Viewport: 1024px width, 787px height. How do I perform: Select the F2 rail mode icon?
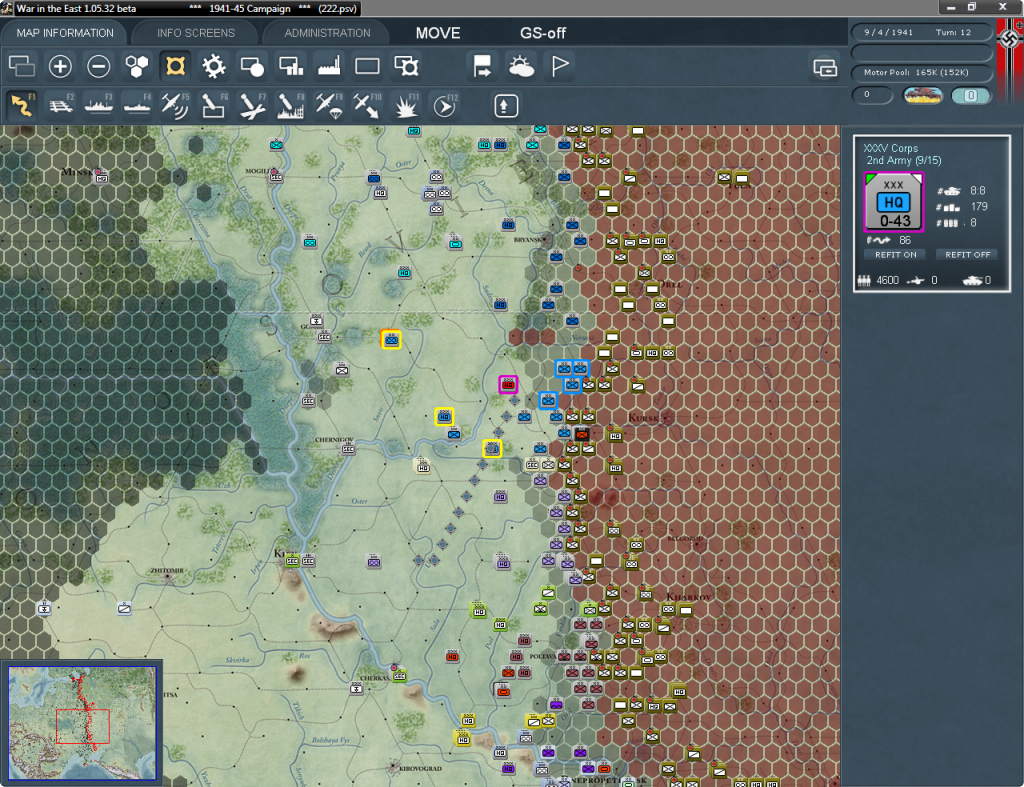point(61,106)
